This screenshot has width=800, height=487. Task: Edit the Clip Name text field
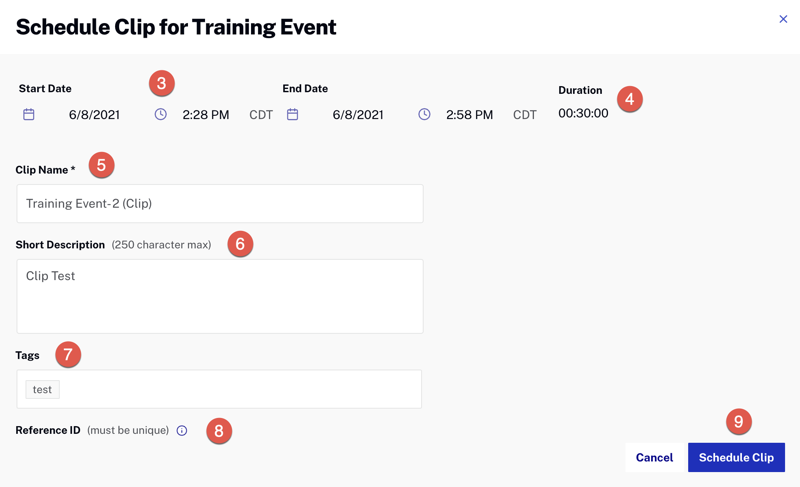tap(220, 204)
